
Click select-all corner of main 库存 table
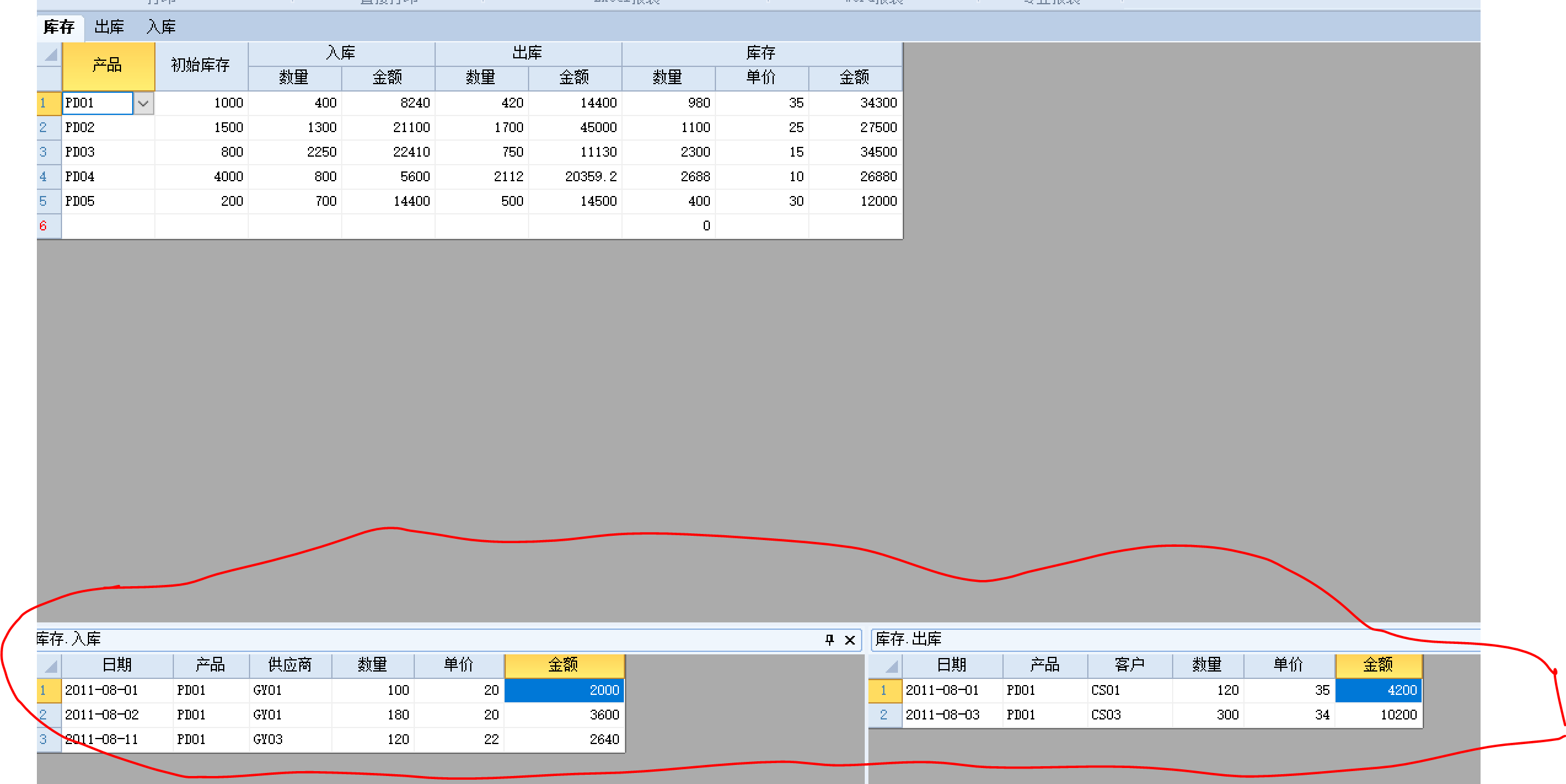click(x=50, y=54)
